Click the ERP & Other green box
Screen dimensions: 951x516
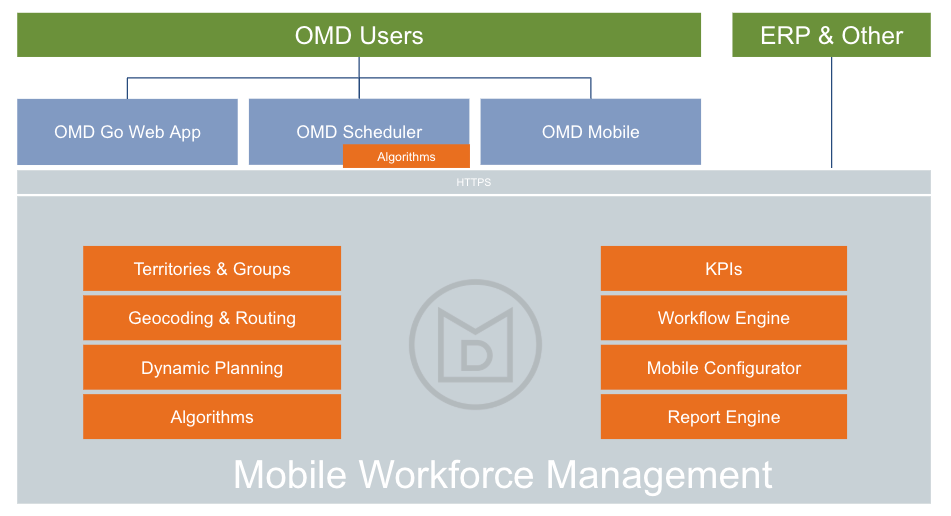click(831, 36)
